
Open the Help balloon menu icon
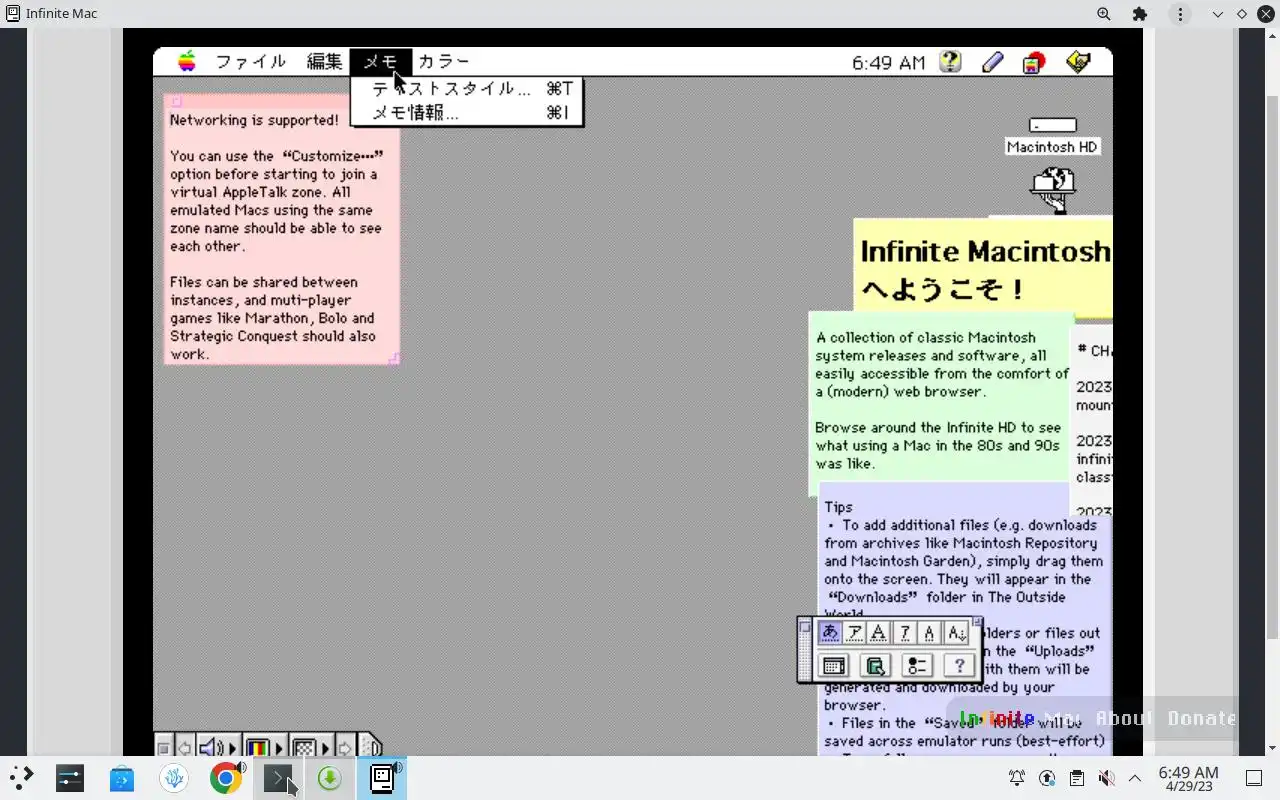[950, 62]
